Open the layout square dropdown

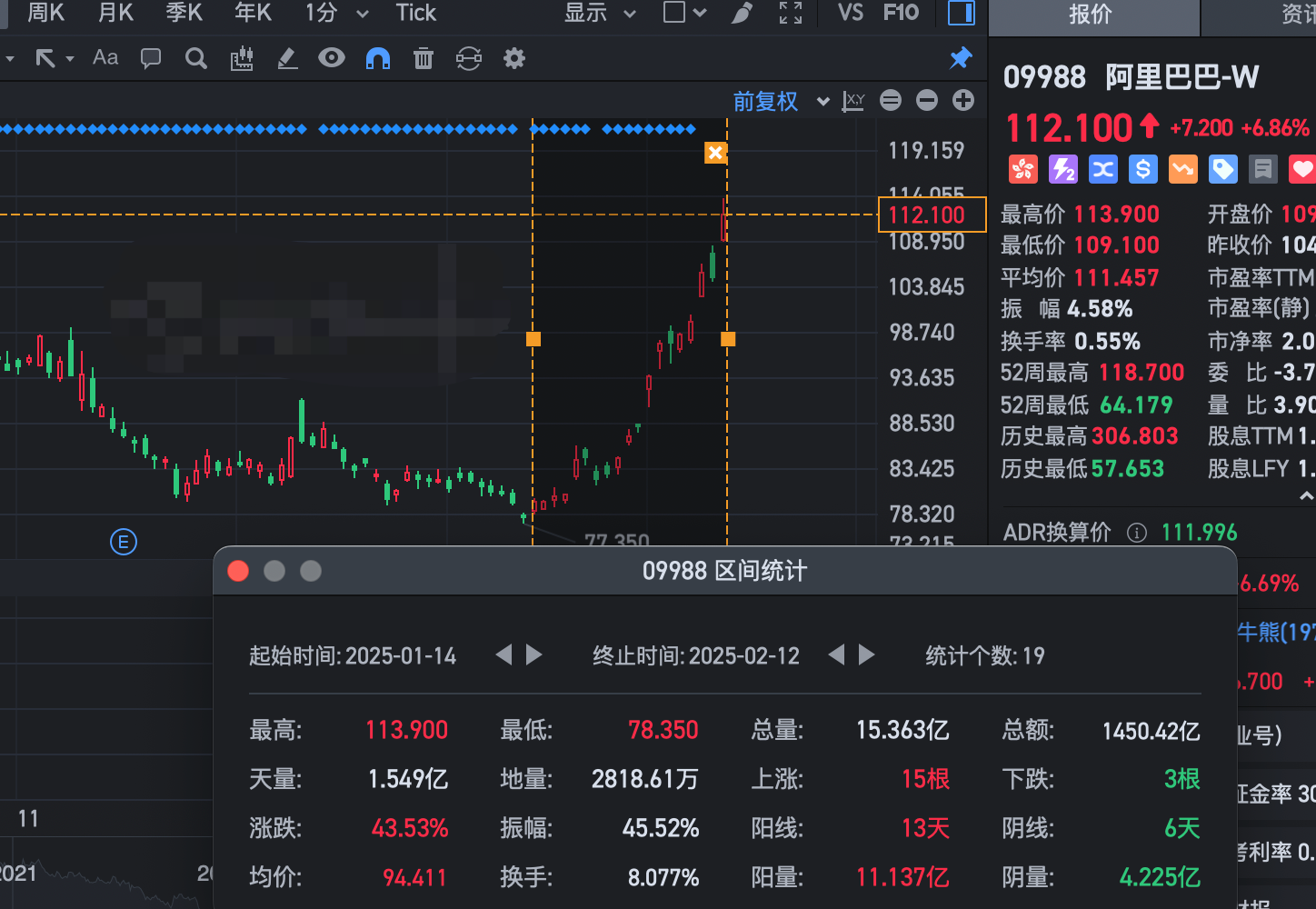(x=684, y=13)
